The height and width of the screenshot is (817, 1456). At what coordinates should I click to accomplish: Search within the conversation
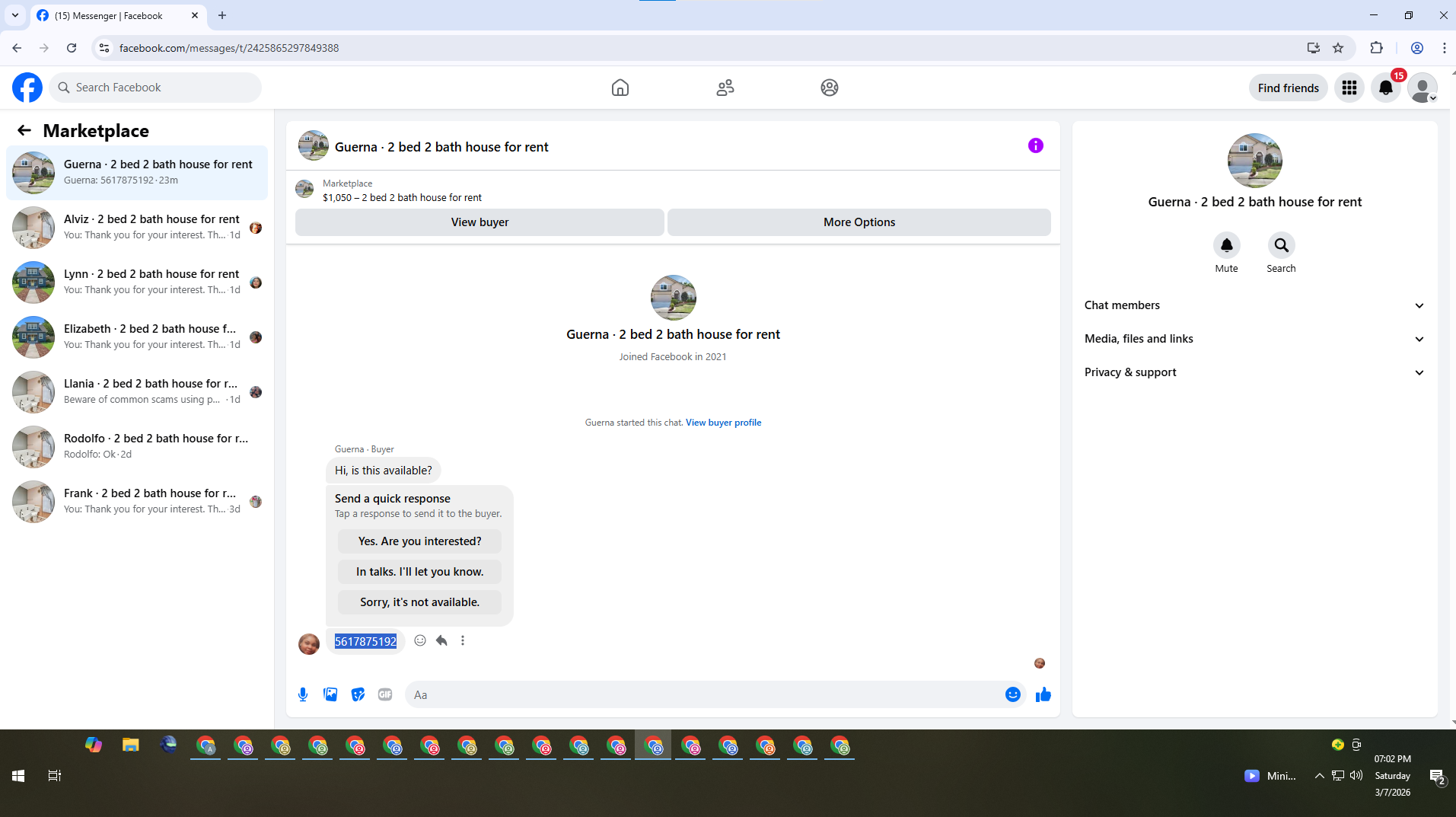[1282, 245]
